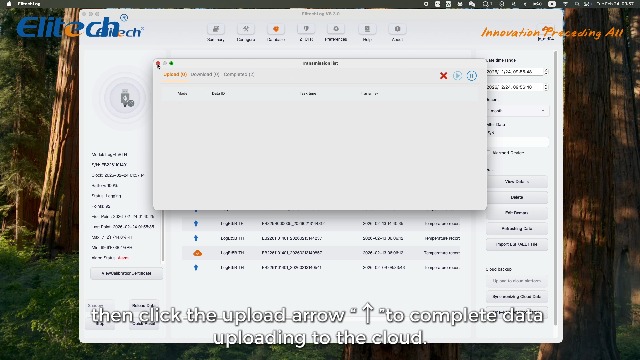Click the blue upload arrow in last row

tap(196, 267)
